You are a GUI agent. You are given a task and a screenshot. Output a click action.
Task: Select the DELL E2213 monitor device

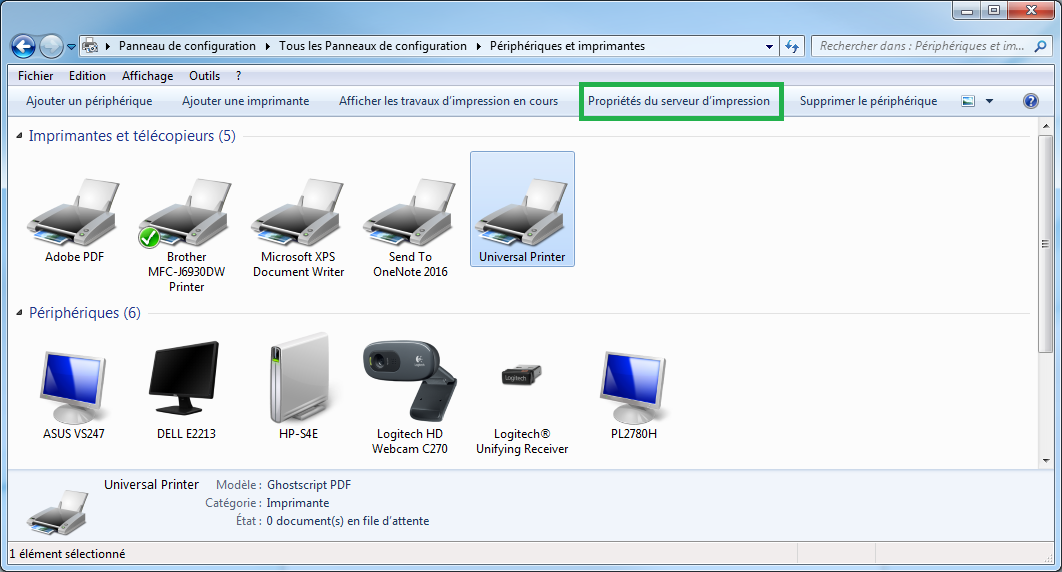click(186, 378)
